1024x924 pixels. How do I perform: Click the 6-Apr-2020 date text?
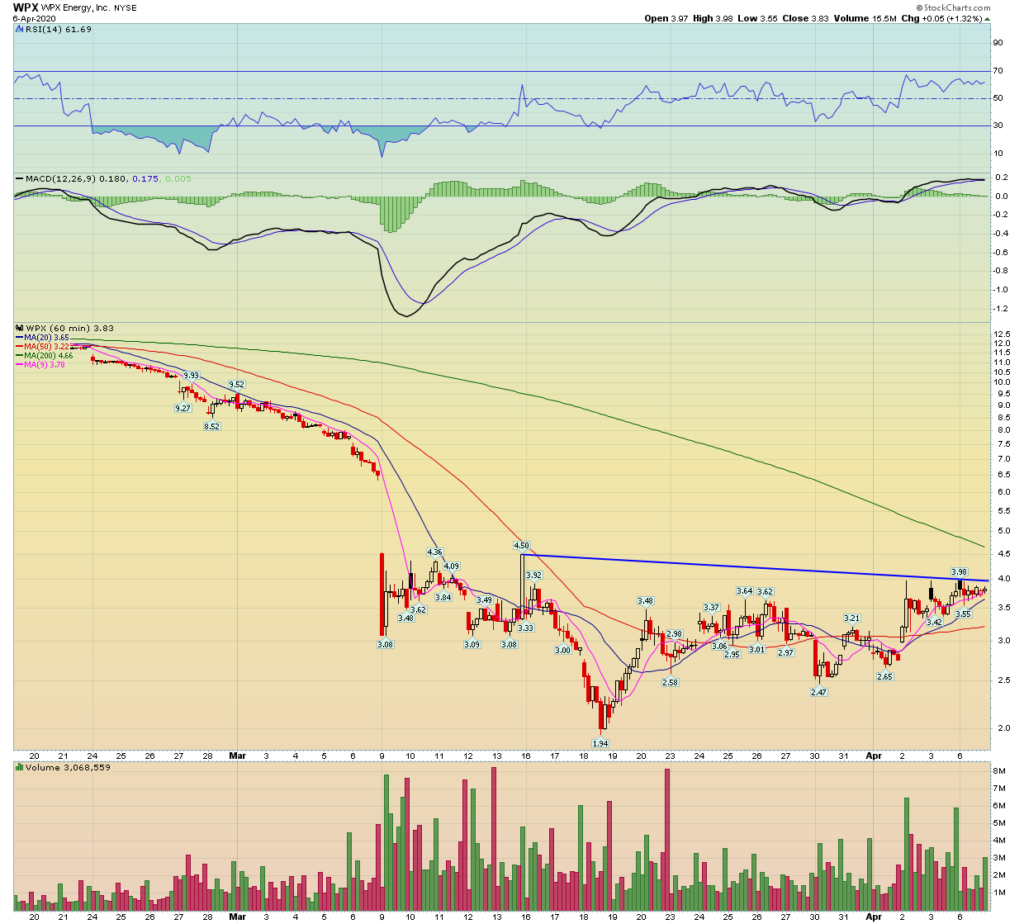click(34, 19)
